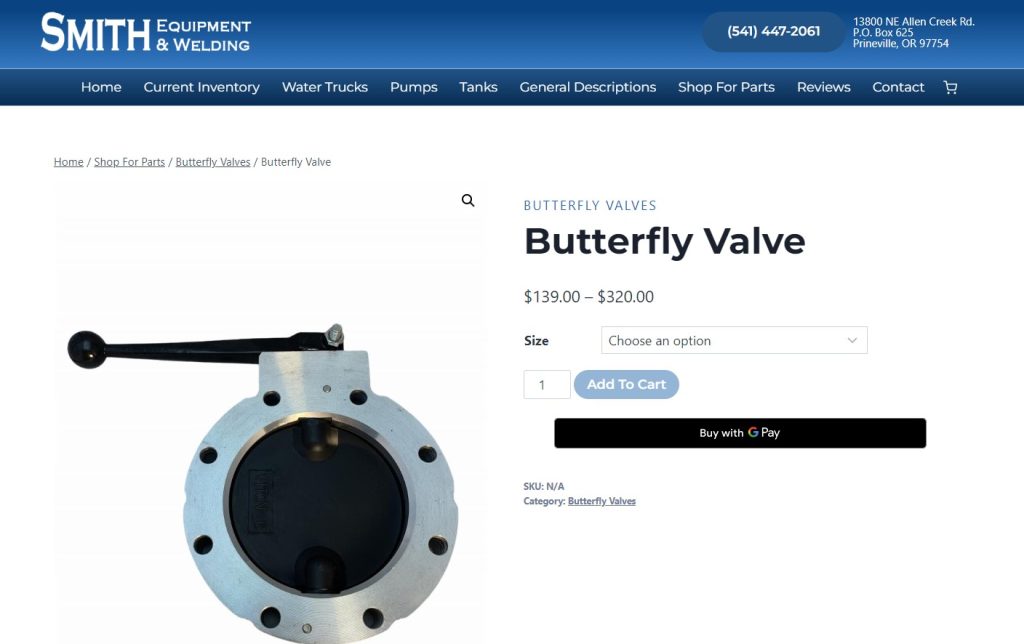Select Pumps in navigation bar
This screenshot has width=1024, height=644.
click(413, 88)
